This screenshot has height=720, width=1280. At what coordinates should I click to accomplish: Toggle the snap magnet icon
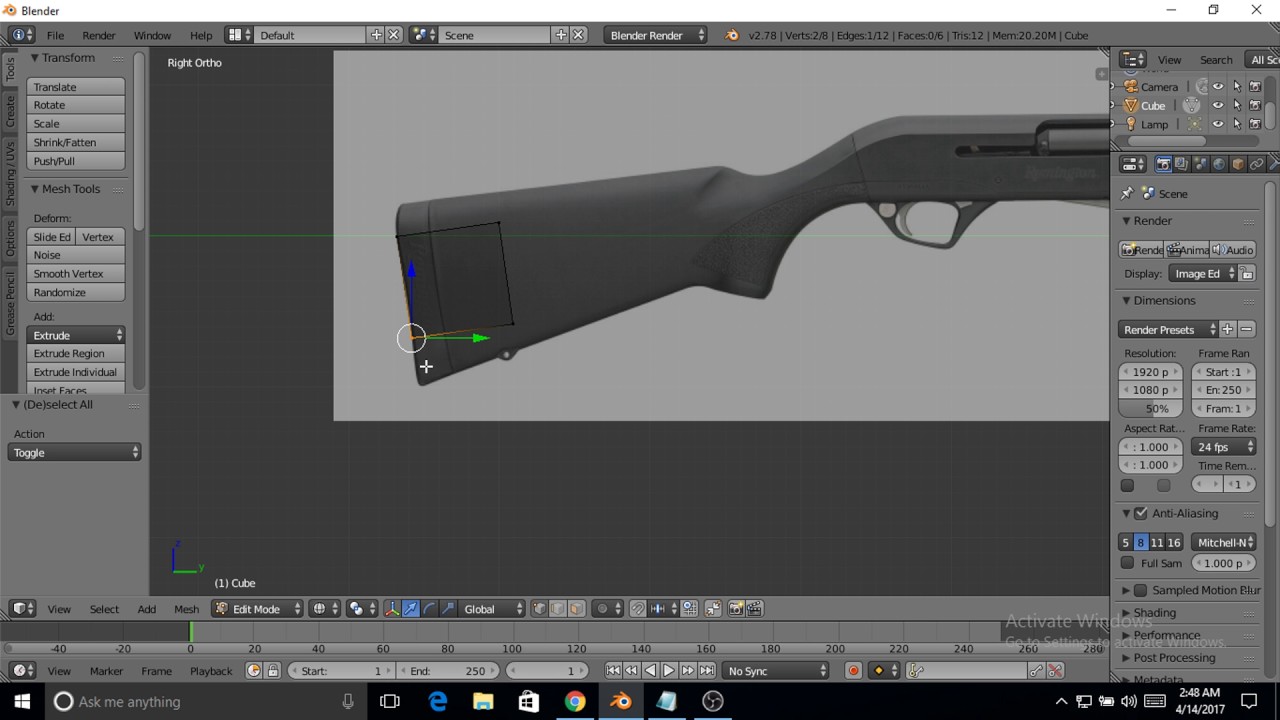[x=637, y=609]
